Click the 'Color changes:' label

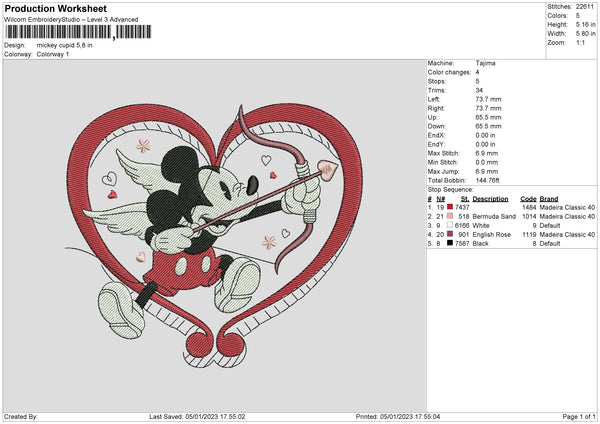[449, 72]
